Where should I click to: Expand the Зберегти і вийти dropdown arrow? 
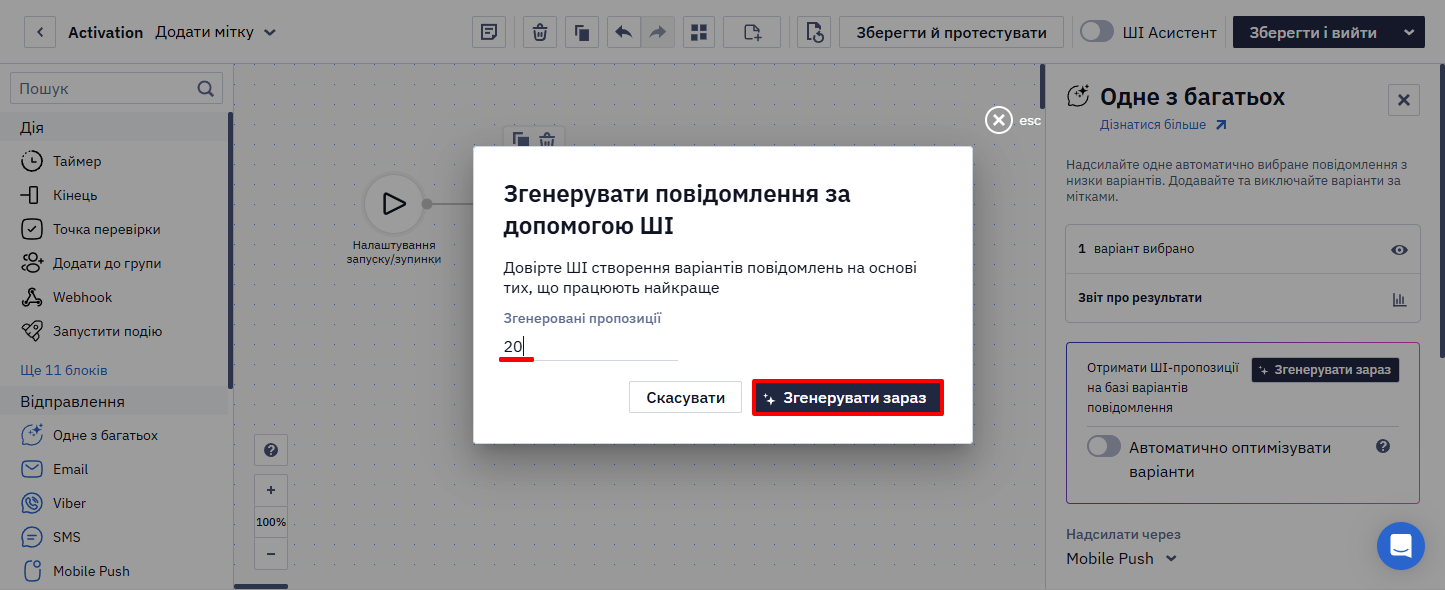click(x=1410, y=32)
